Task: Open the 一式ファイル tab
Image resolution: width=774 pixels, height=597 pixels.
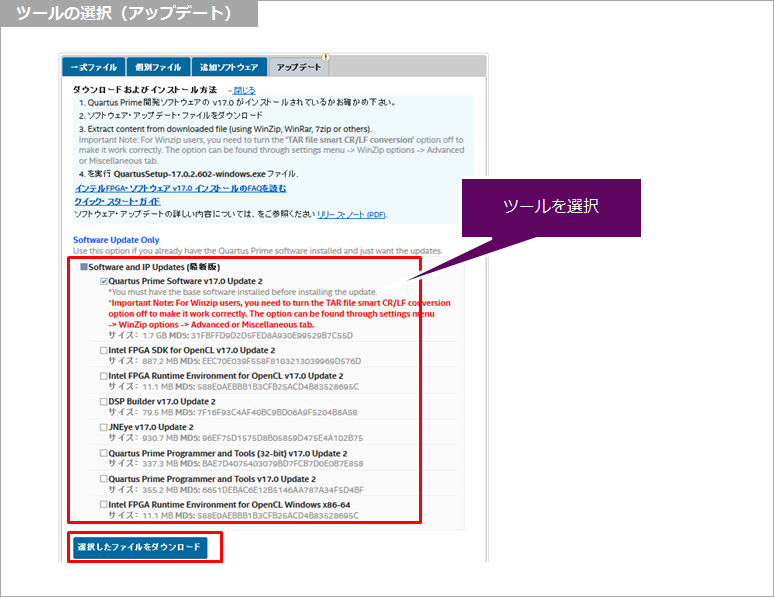Action: [93, 67]
